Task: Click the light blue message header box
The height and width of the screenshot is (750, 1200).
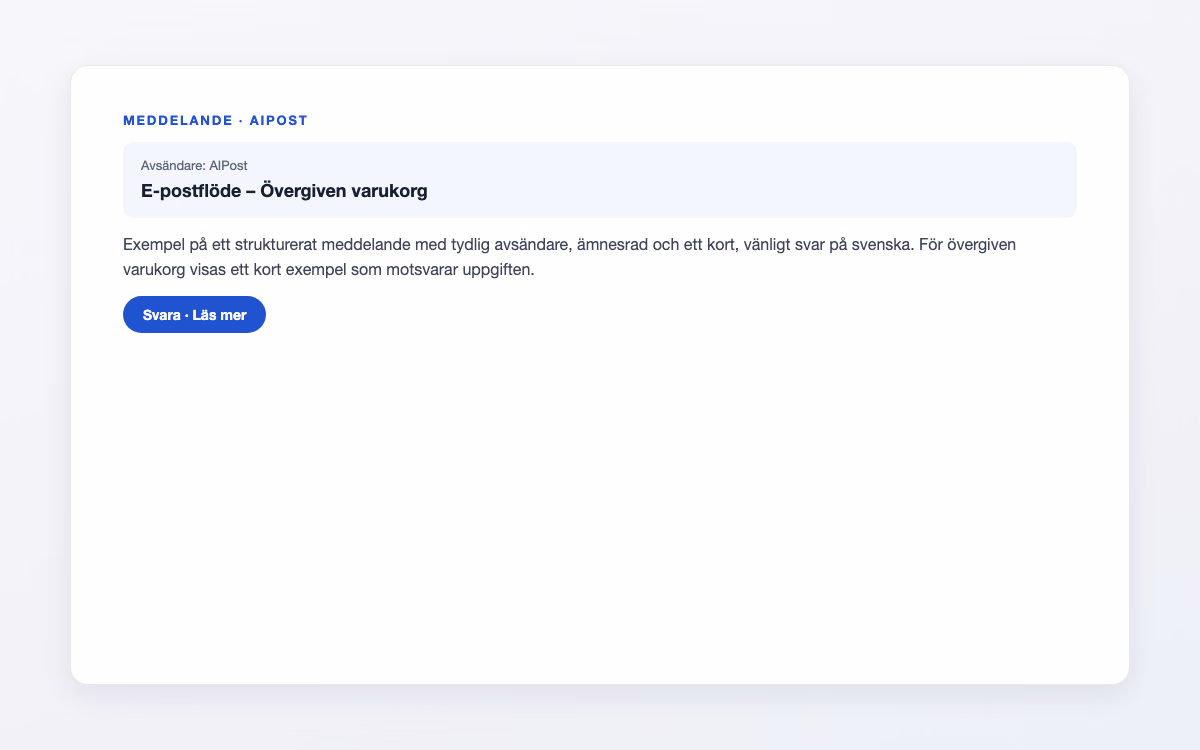Action: tap(600, 180)
